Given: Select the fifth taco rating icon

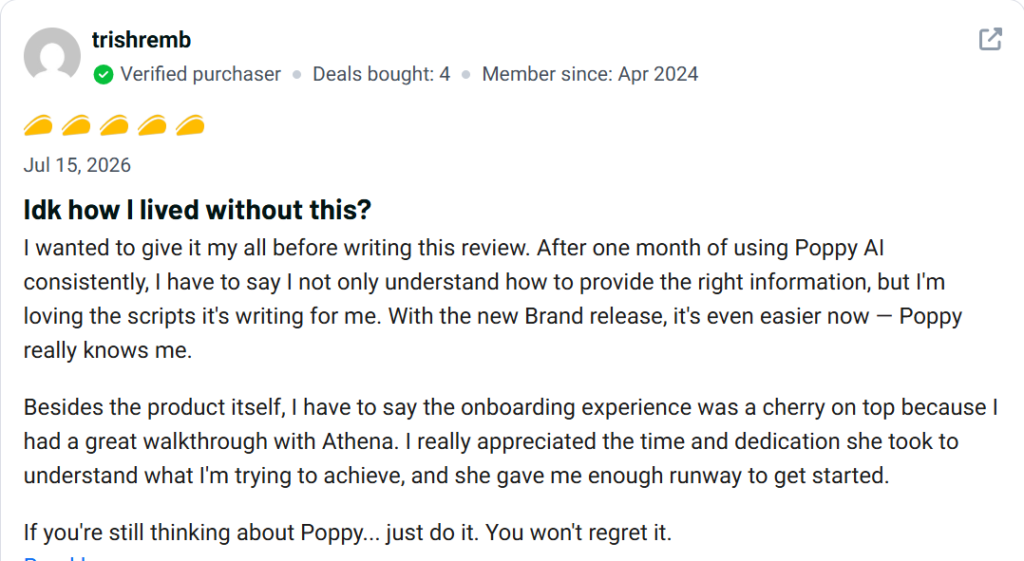Looking at the screenshot, I should (x=190, y=125).
